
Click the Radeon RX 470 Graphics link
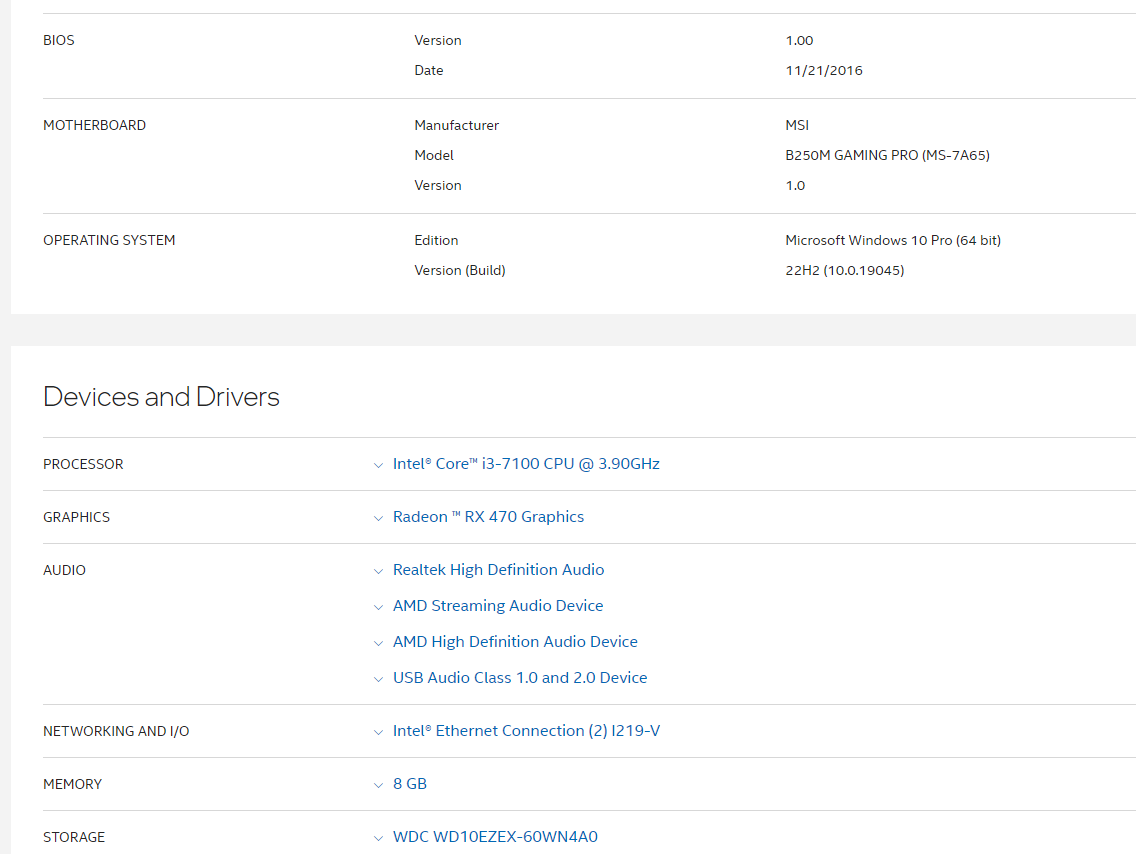point(488,517)
